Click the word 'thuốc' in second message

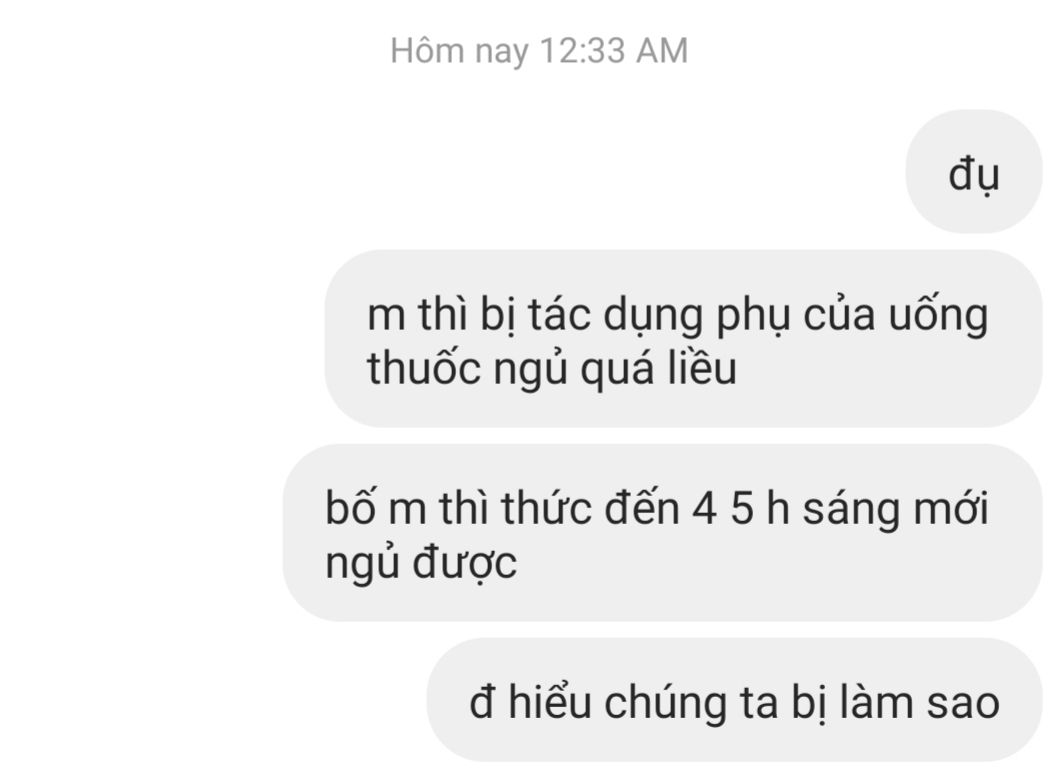tap(424, 368)
